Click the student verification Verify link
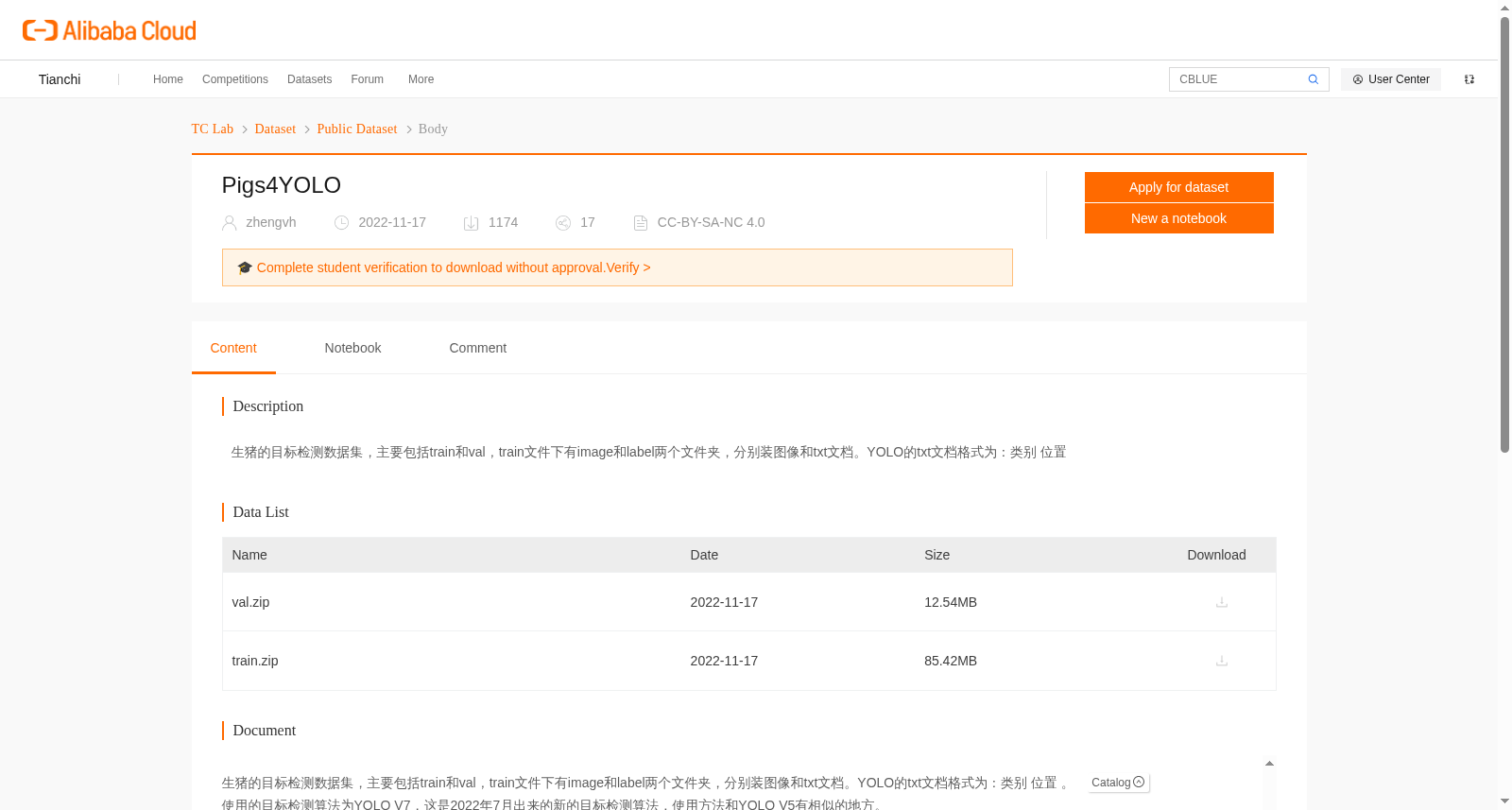Image resolution: width=1512 pixels, height=810 pixels. pyautogui.click(x=628, y=267)
